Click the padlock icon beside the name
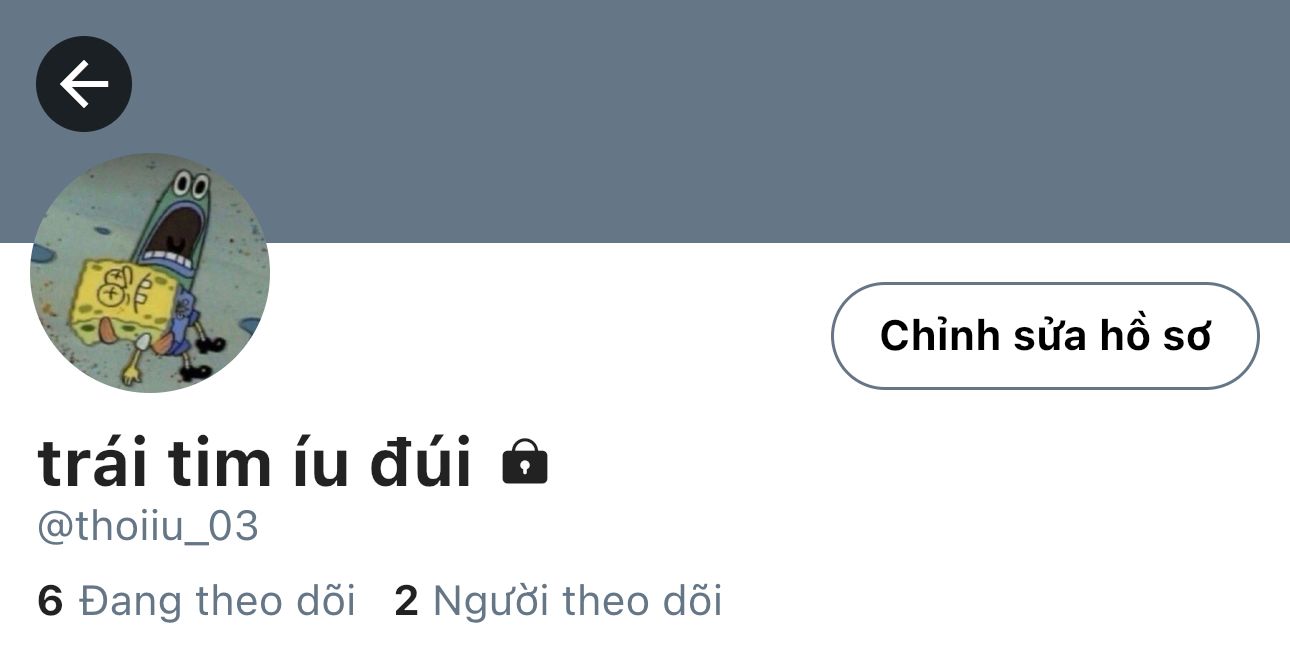 [525, 462]
